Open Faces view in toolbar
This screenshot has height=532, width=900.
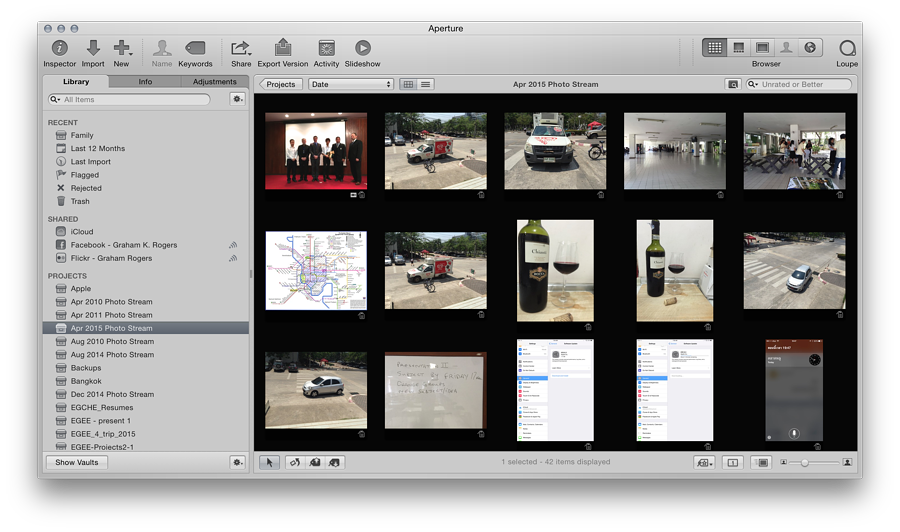[x=786, y=48]
